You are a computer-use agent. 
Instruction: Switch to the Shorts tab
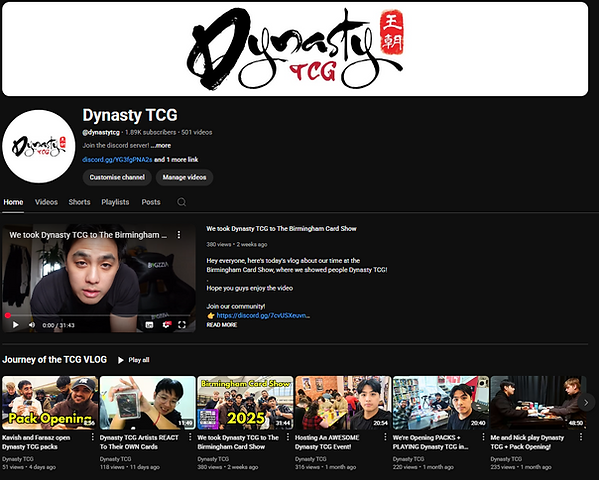pos(79,202)
